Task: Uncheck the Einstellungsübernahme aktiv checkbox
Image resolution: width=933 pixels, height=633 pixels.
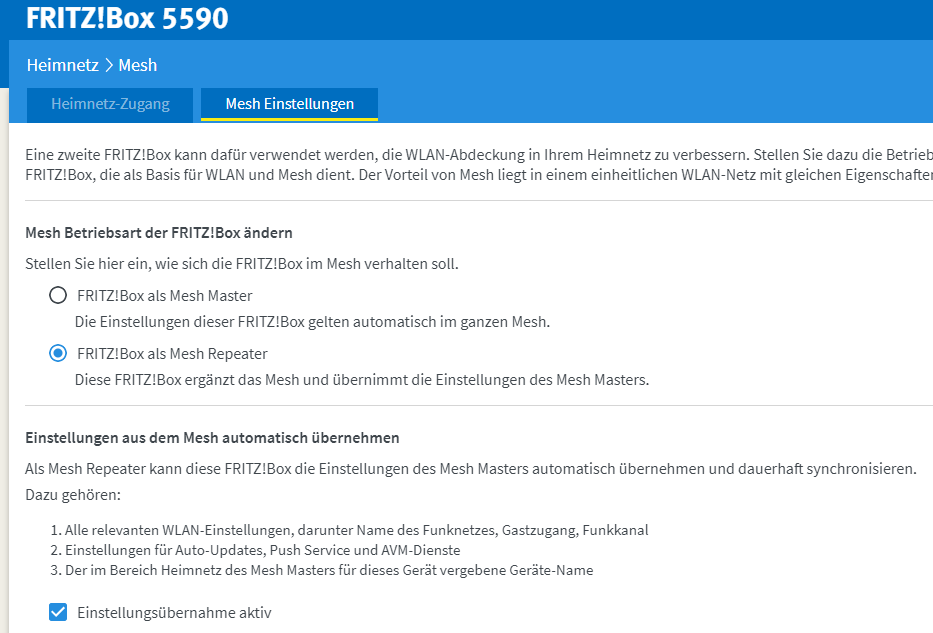Action: point(58,612)
